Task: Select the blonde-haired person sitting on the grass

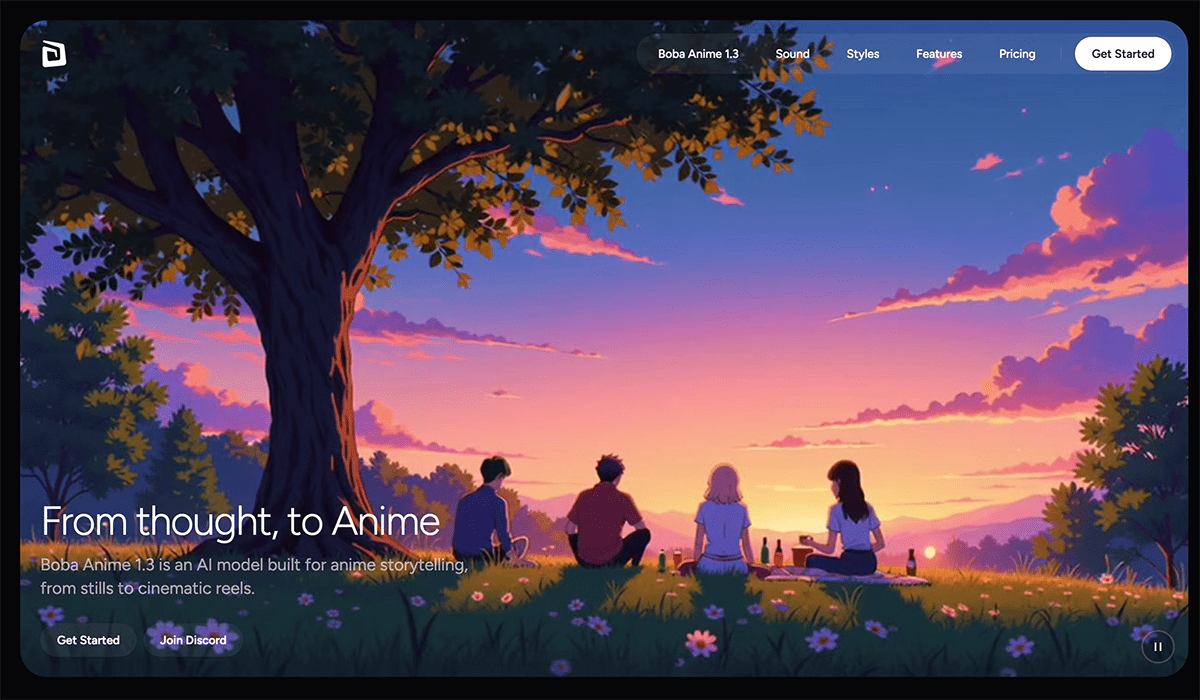Action: 720,520
